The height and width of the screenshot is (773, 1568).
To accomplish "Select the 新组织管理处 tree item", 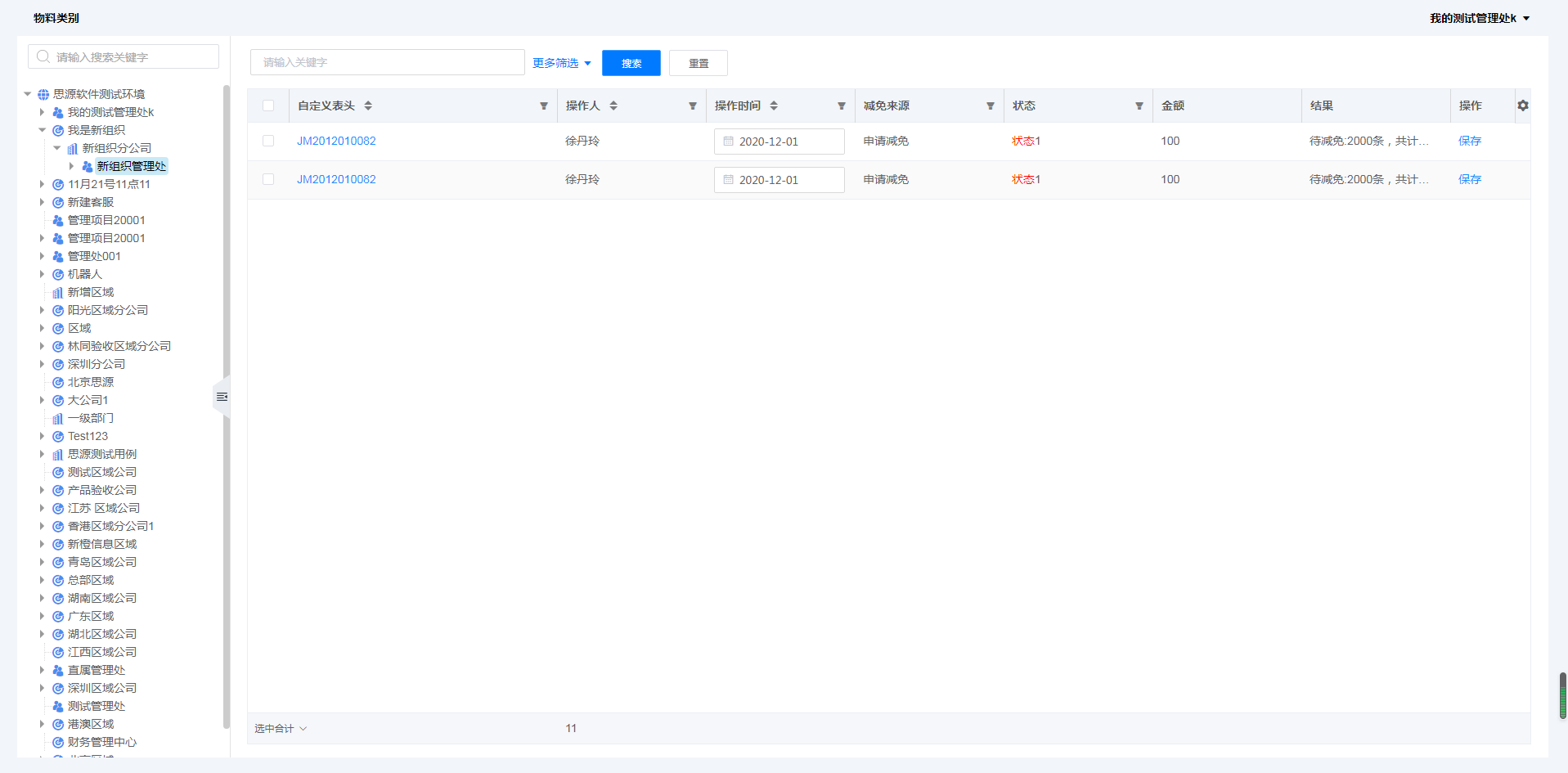I will (131, 165).
